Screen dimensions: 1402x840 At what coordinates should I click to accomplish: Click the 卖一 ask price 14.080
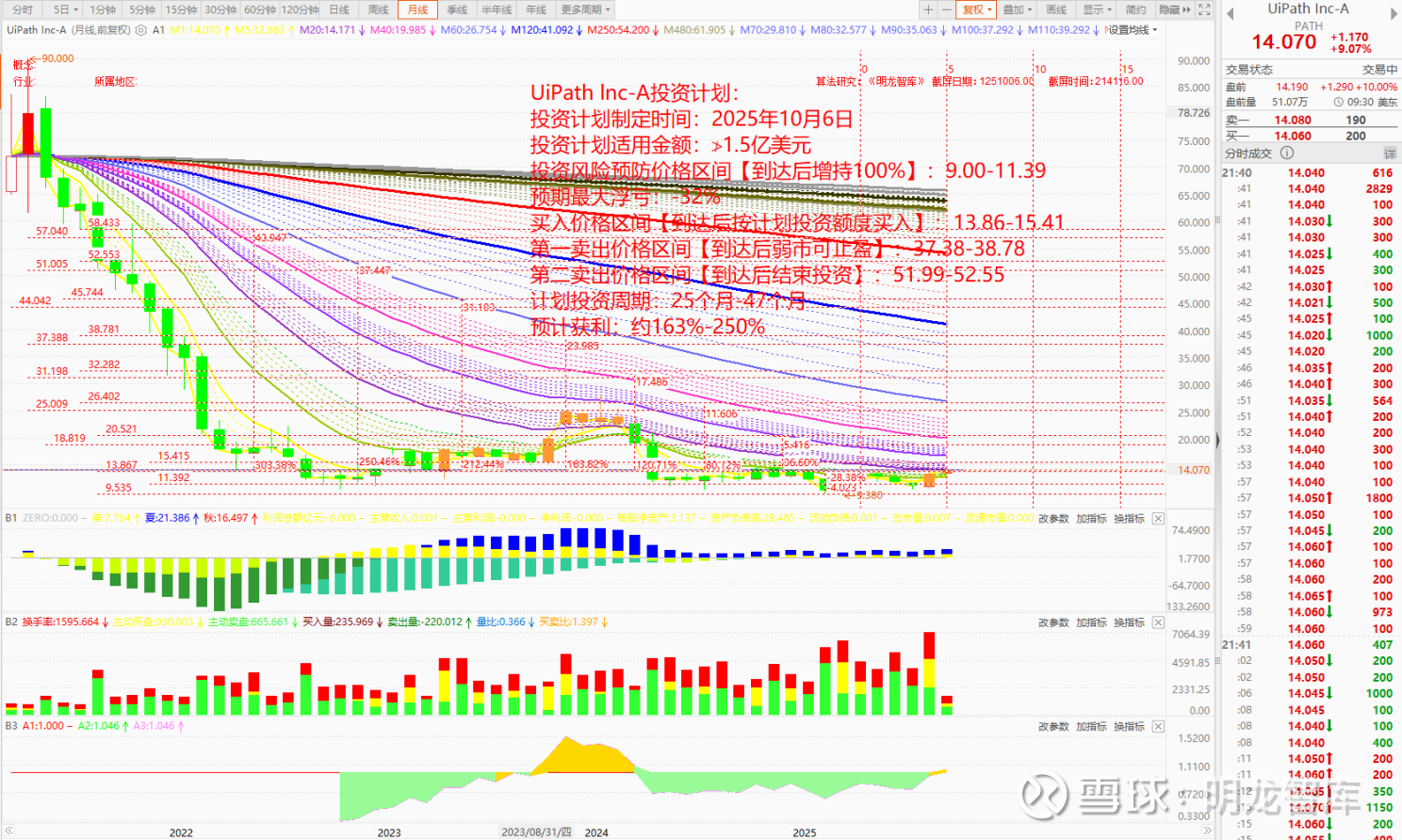(x=1293, y=120)
